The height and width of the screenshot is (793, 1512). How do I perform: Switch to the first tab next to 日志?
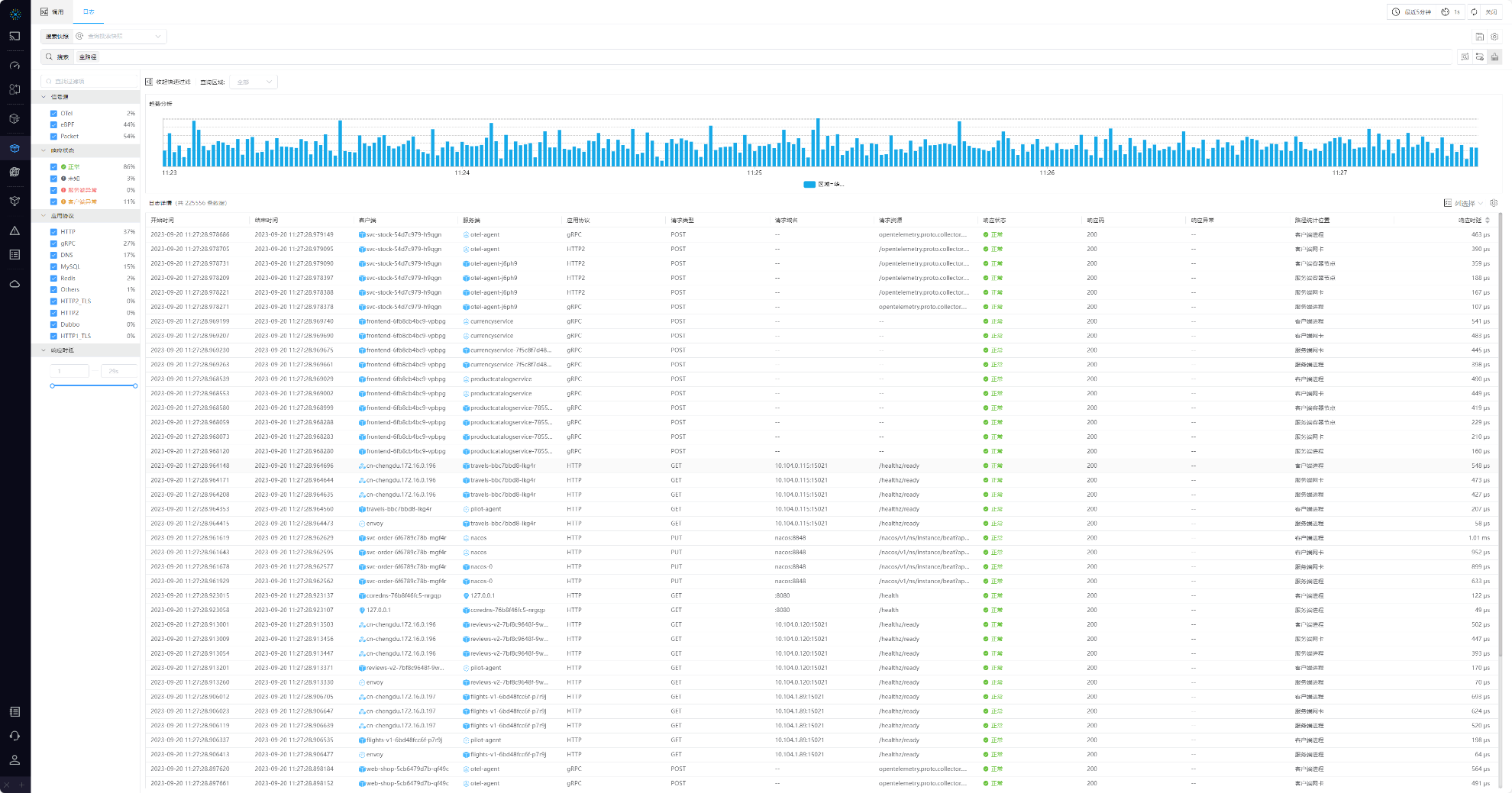53,12
